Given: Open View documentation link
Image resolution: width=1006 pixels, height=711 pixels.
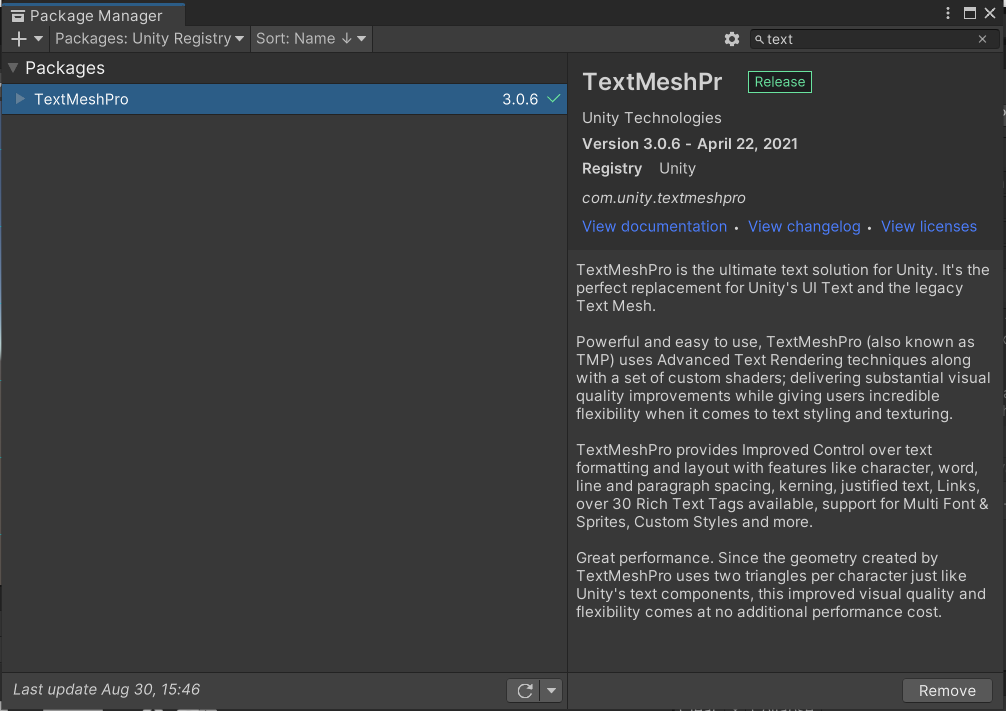Looking at the screenshot, I should tap(654, 227).
